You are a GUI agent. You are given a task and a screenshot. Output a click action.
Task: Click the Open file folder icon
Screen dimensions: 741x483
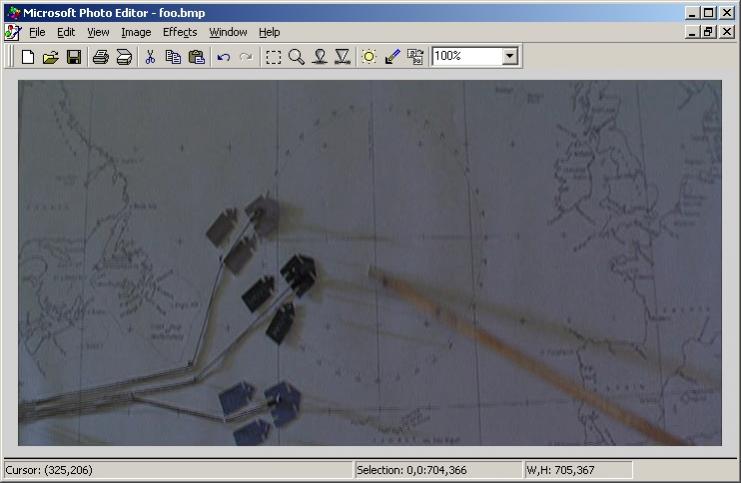pos(50,57)
